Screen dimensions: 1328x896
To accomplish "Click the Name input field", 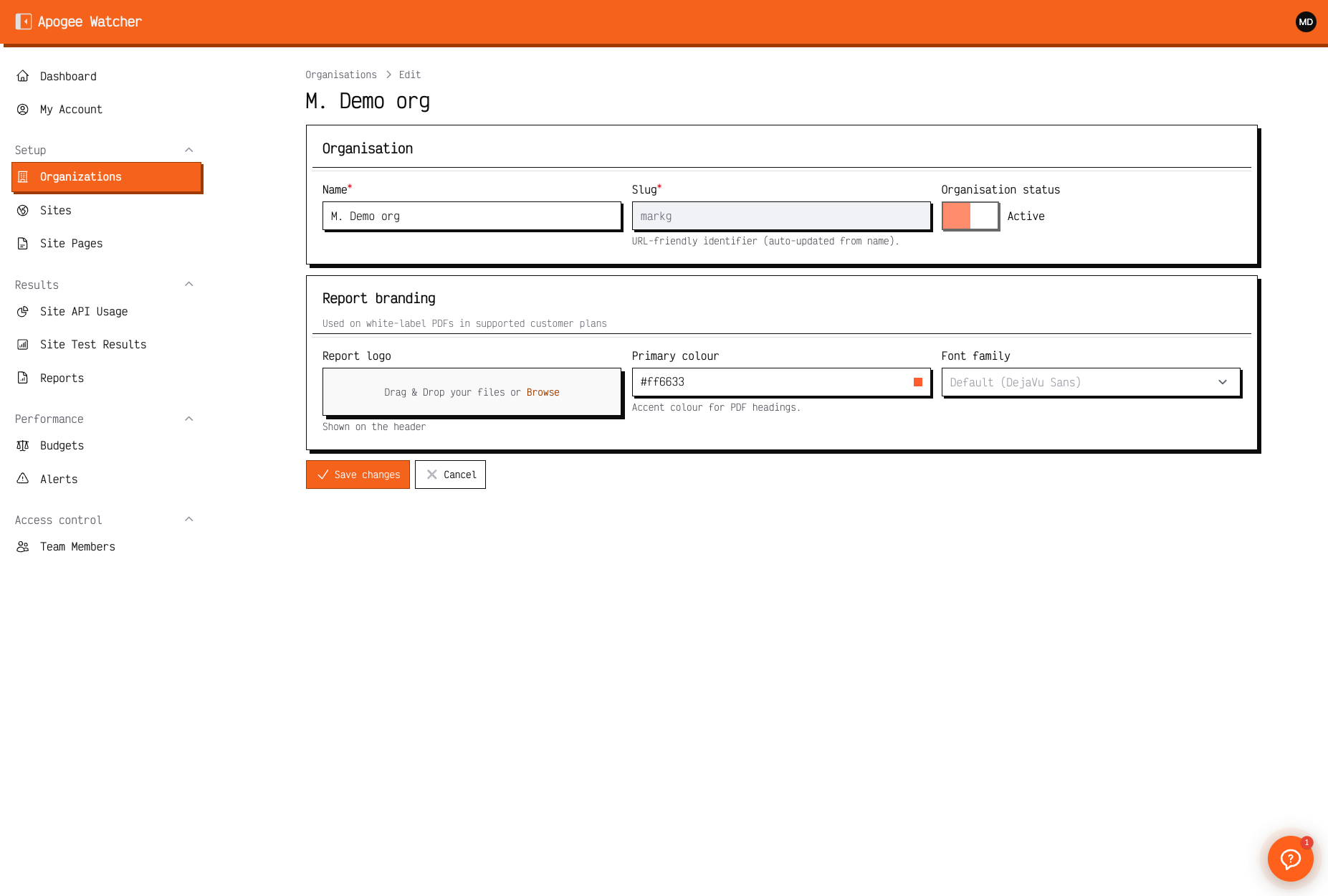I will click(472, 216).
